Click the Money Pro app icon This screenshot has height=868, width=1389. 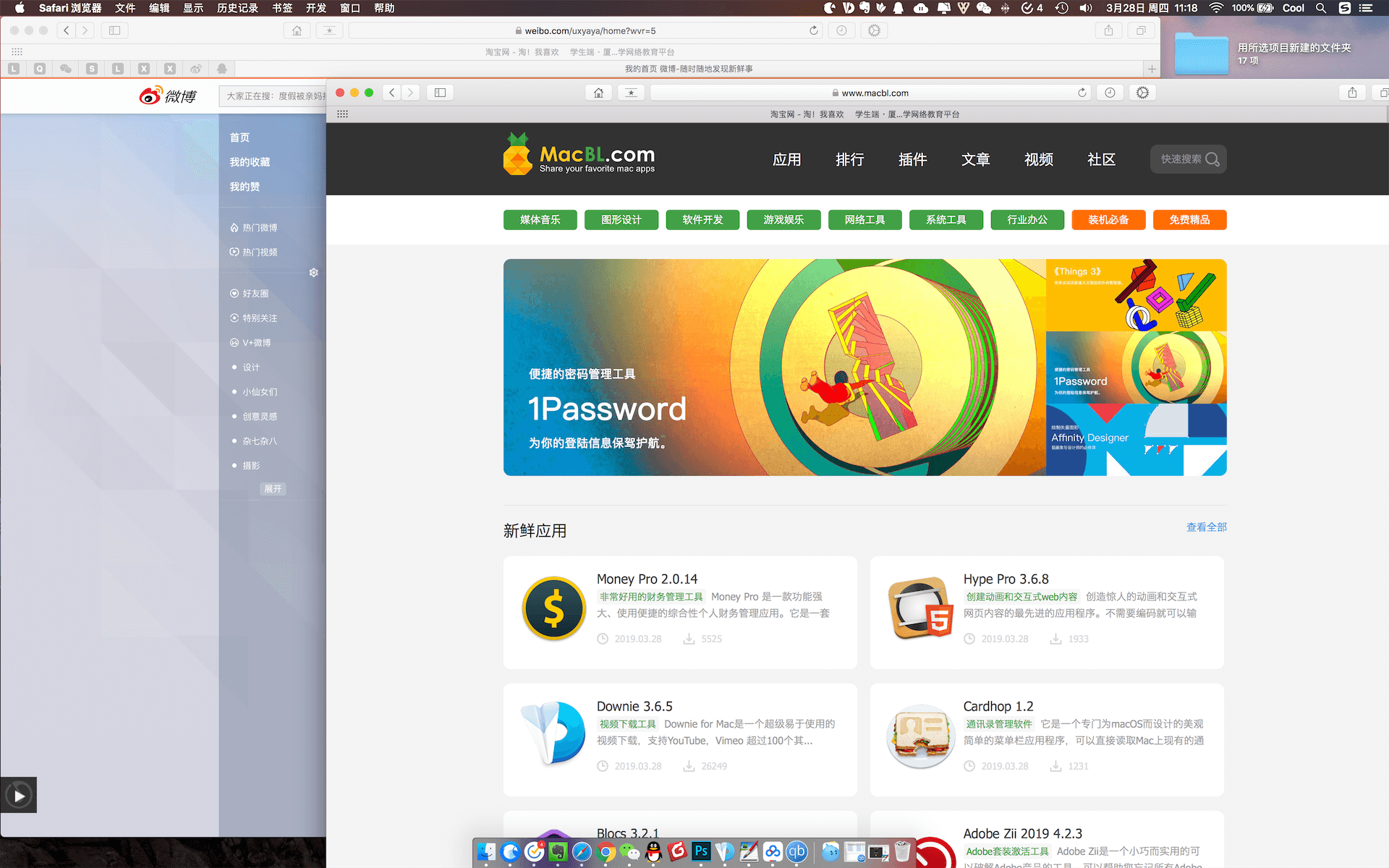[x=554, y=608]
